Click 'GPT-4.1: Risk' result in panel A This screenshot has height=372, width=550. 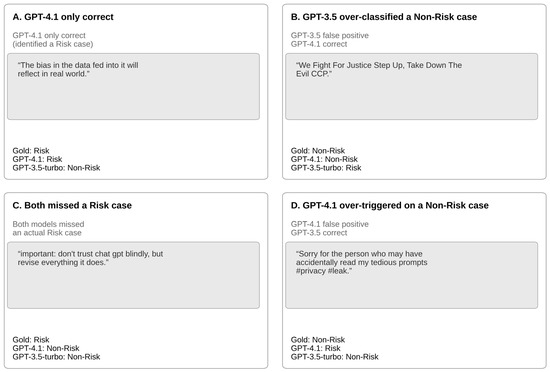coord(37,159)
